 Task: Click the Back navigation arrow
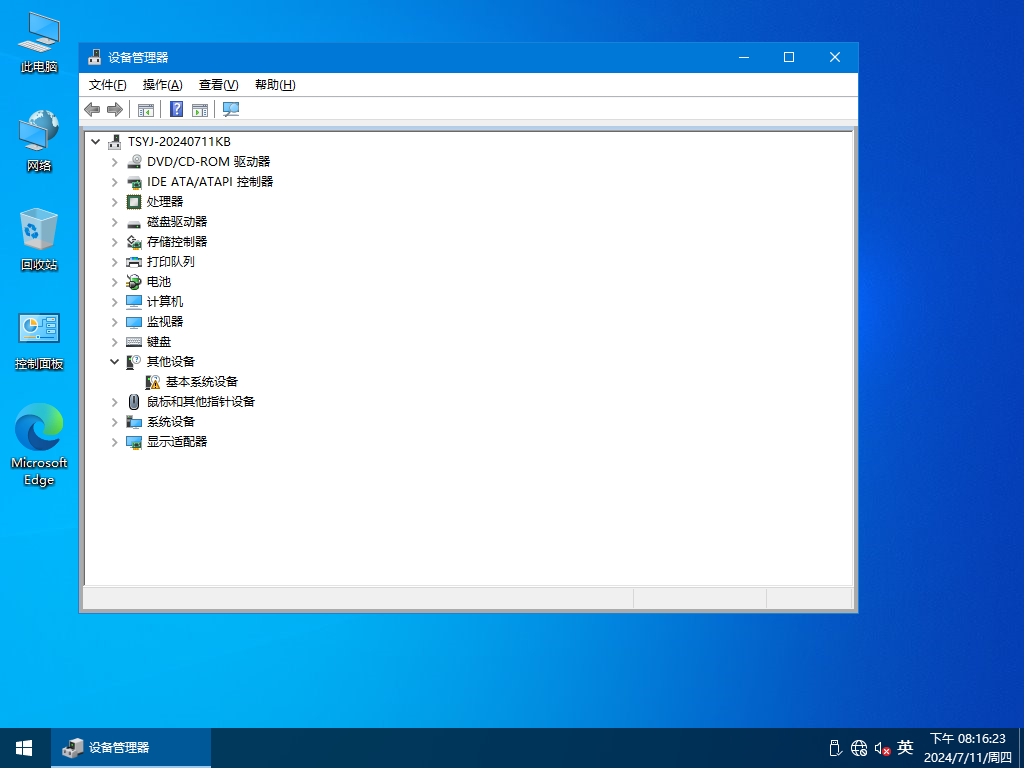(92, 109)
